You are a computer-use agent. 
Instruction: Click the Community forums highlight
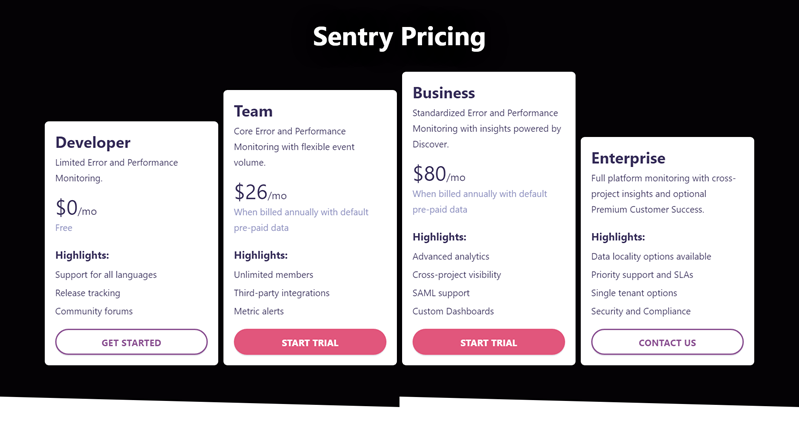click(94, 311)
